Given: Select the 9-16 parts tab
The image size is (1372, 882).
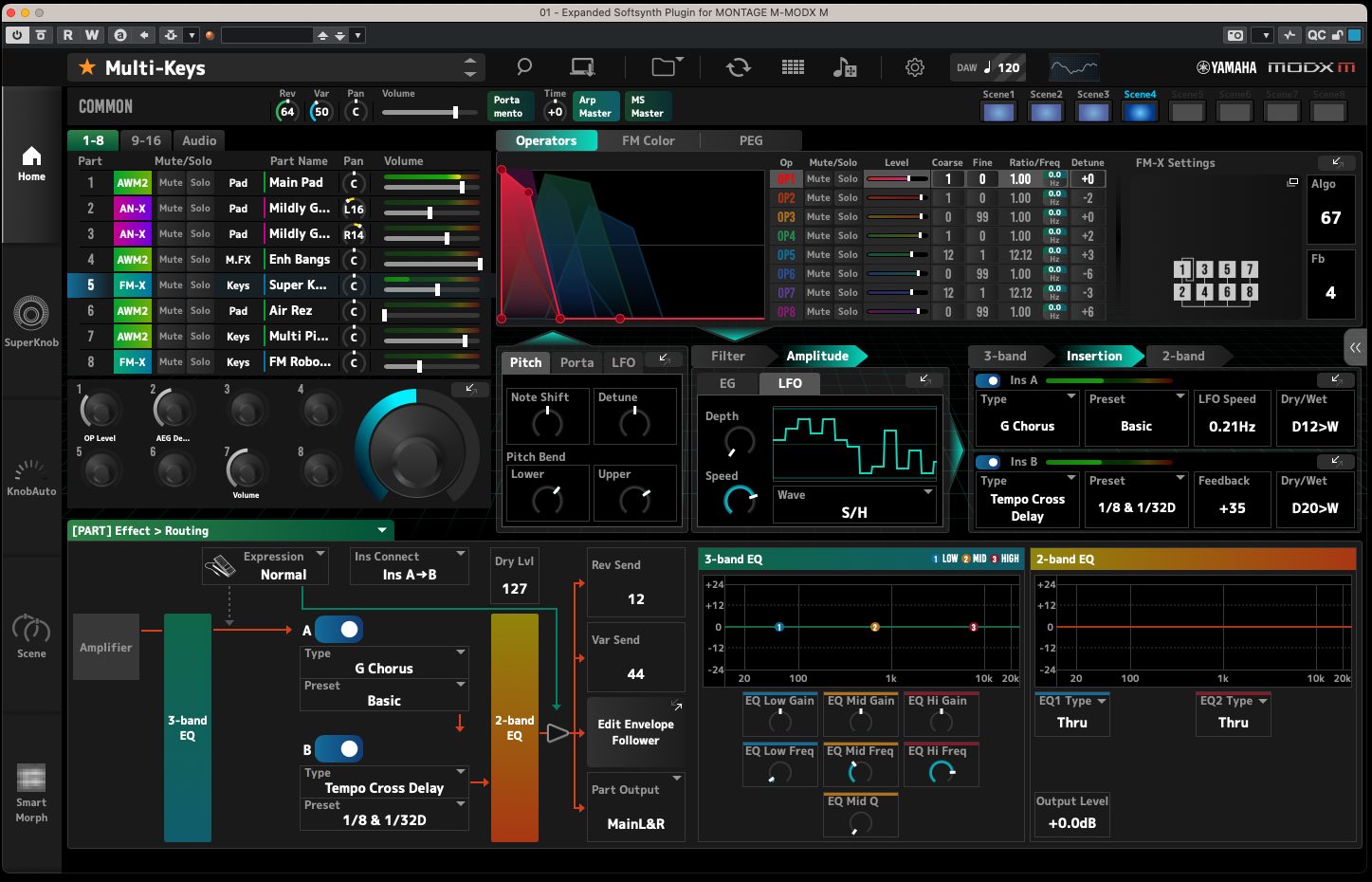Looking at the screenshot, I should pos(146,140).
